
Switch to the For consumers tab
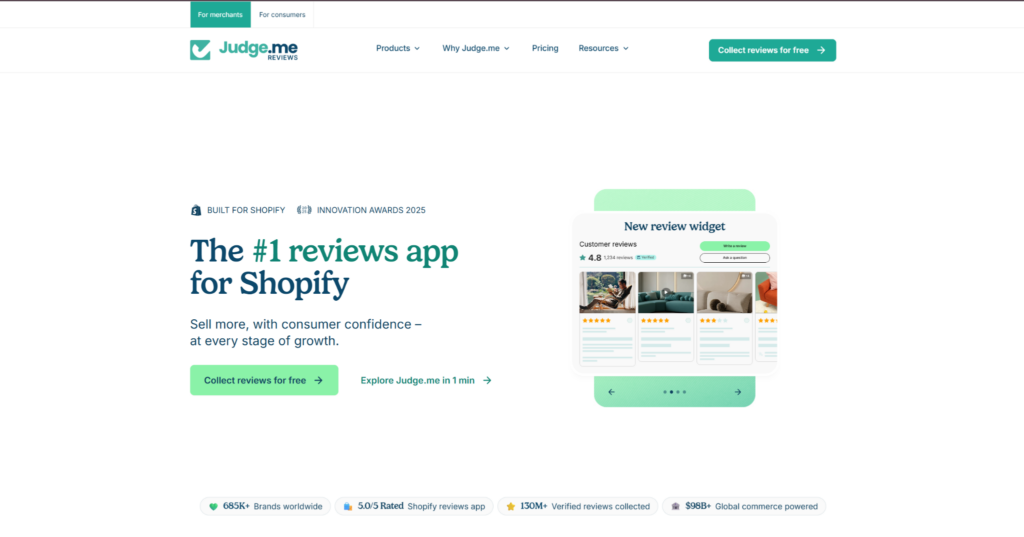[282, 14]
